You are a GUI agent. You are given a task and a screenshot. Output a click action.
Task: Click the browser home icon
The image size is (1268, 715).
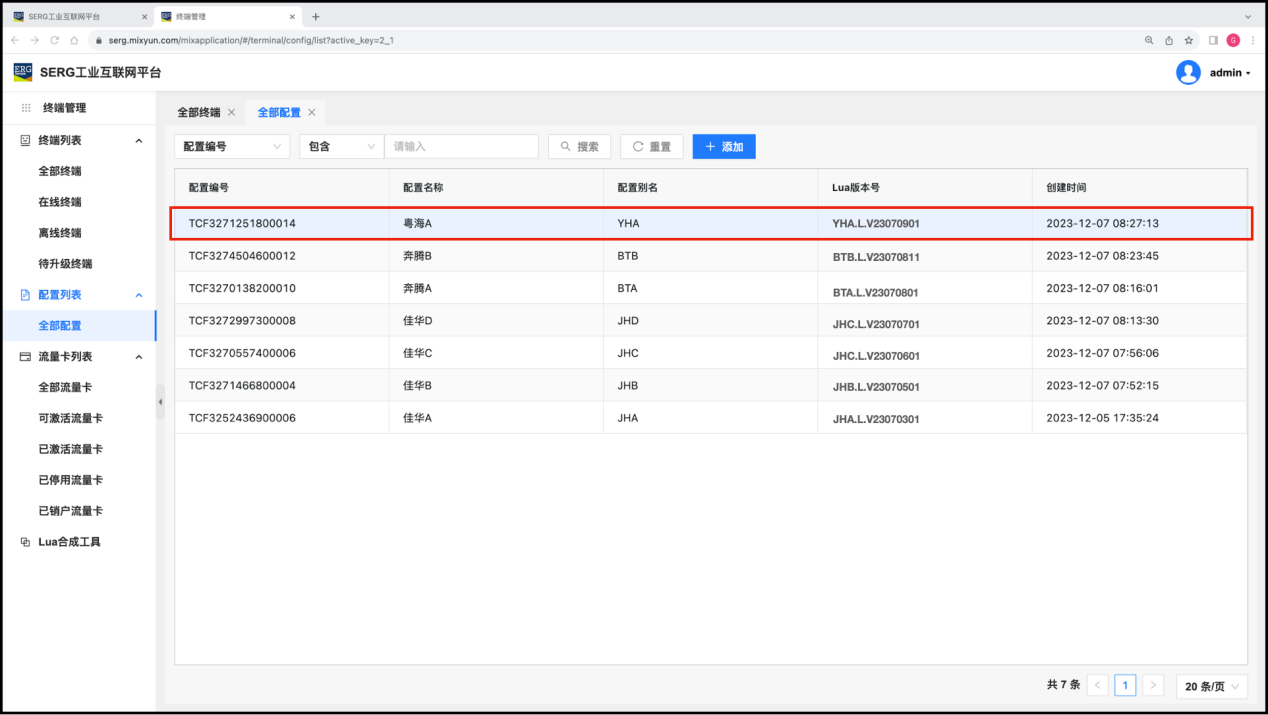[74, 40]
